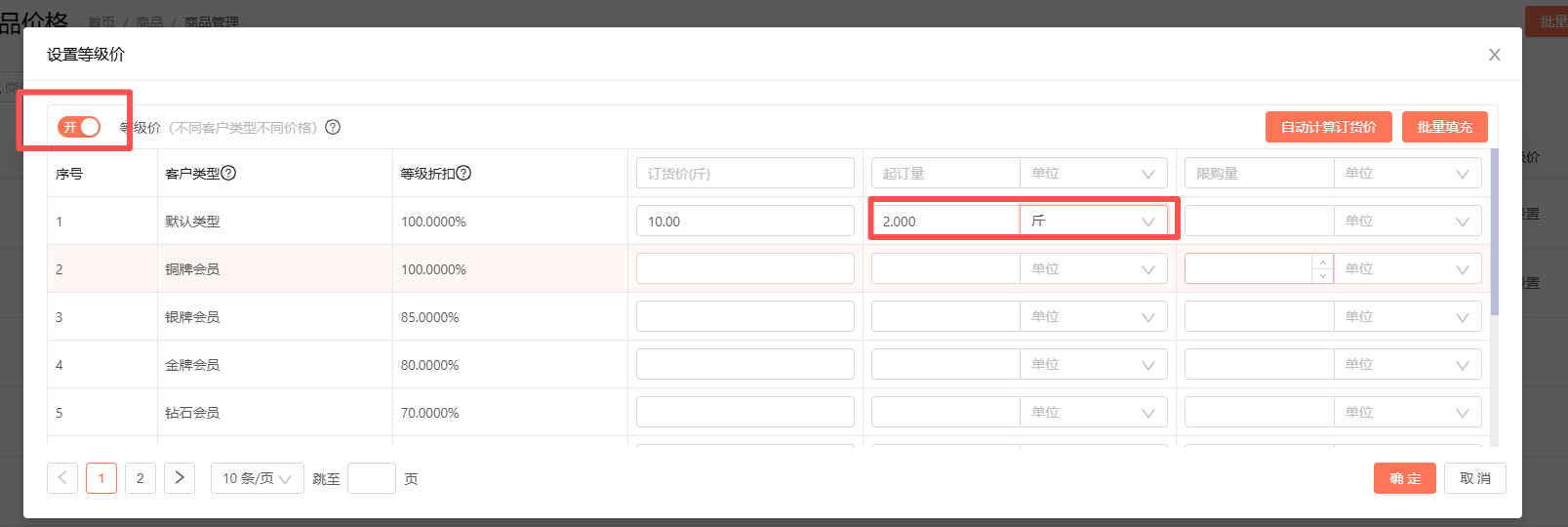Click 钻石会员 起订量 input field

pyautogui.click(x=945, y=412)
